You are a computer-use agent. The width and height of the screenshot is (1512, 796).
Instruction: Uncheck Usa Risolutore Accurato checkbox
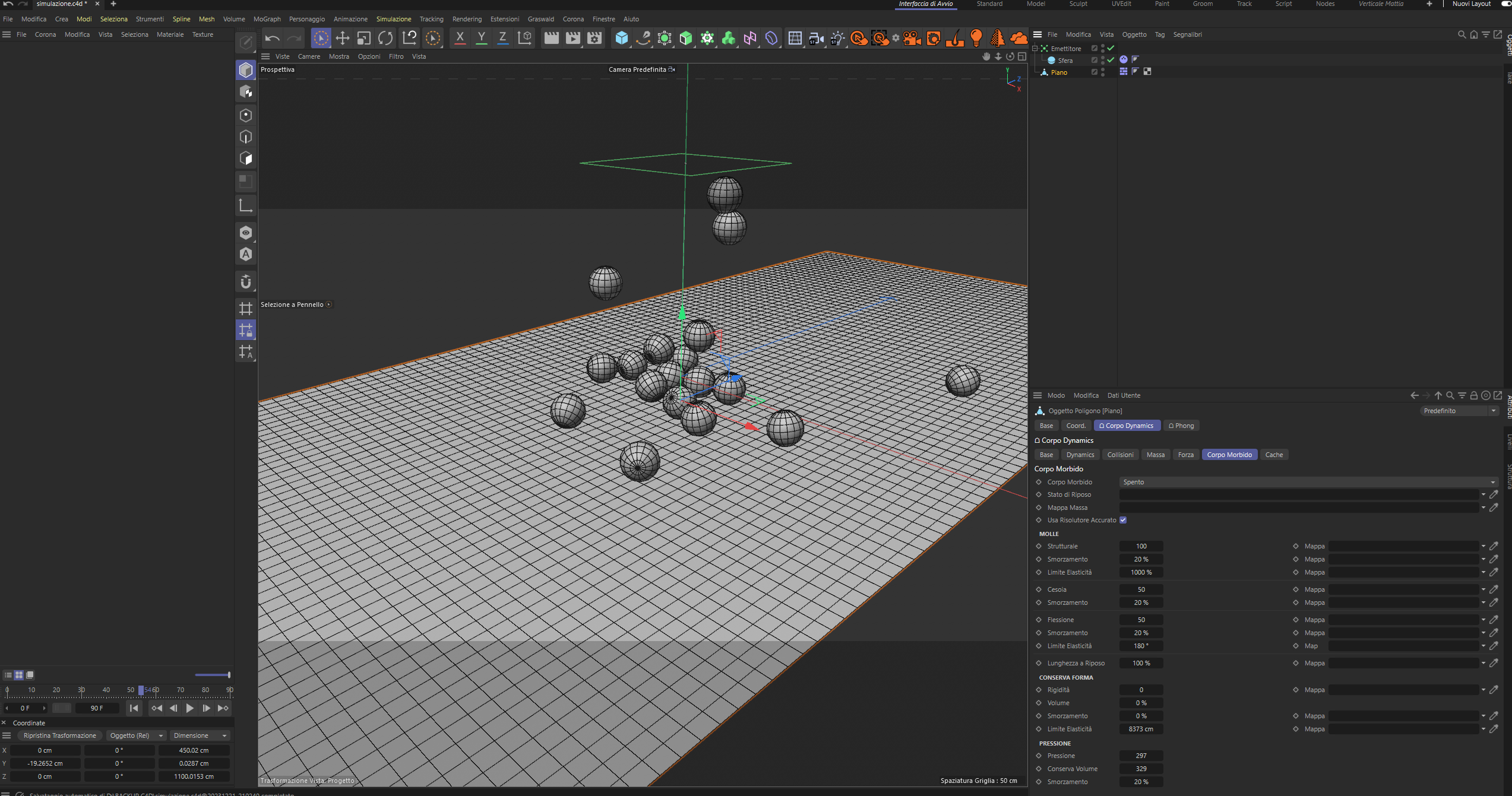click(x=1123, y=520)
